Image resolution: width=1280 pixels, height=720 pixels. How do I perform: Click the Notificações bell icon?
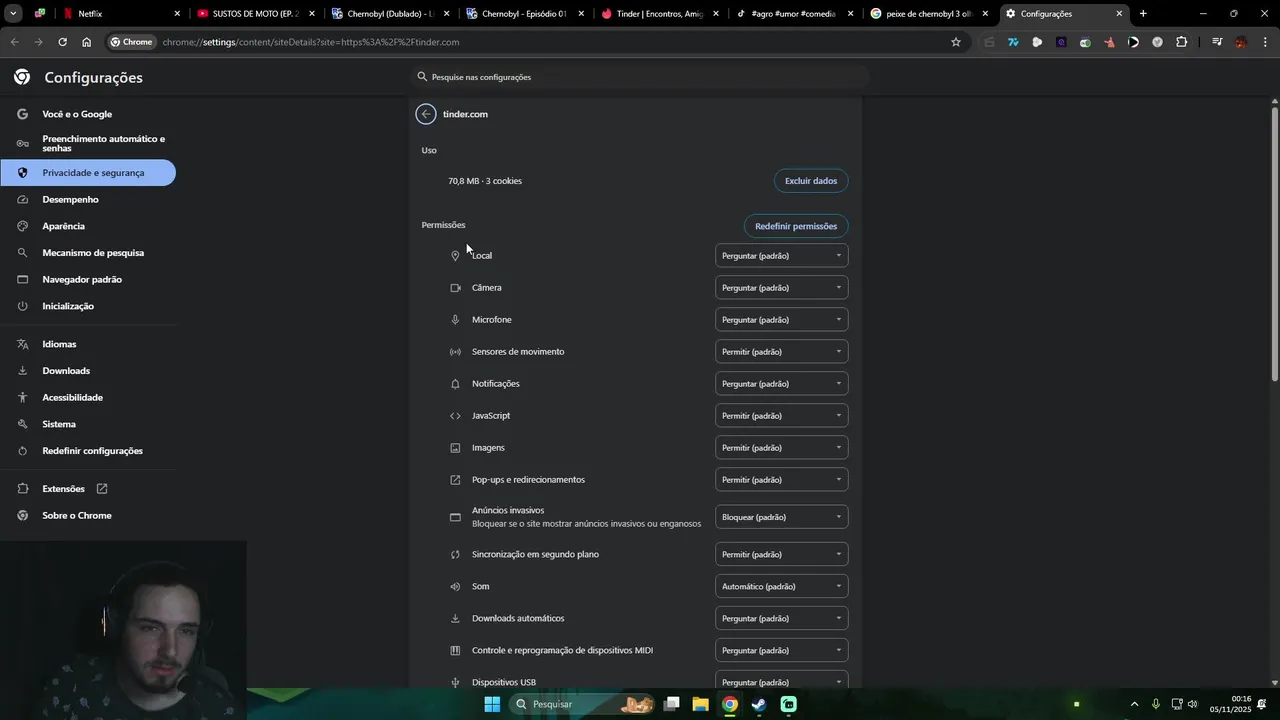455,384
